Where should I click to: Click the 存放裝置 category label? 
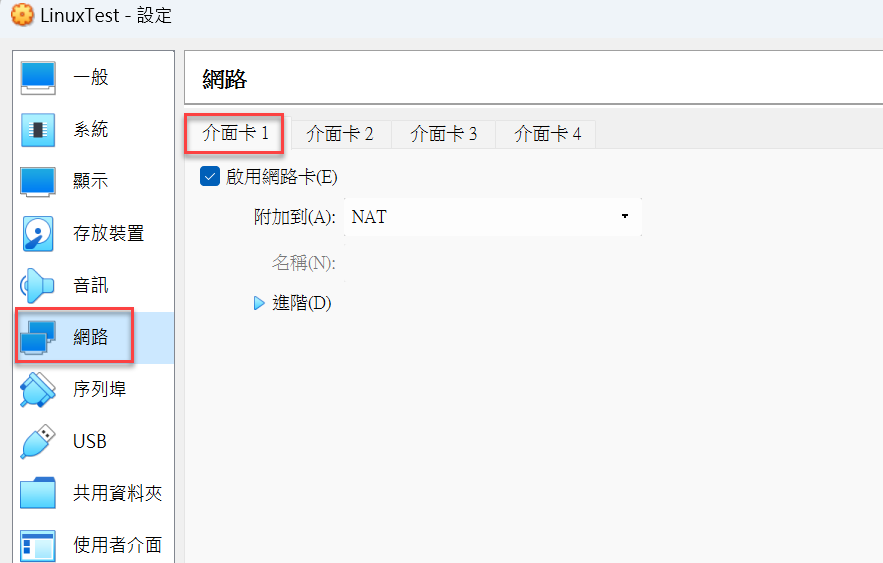tap(109, 233)
